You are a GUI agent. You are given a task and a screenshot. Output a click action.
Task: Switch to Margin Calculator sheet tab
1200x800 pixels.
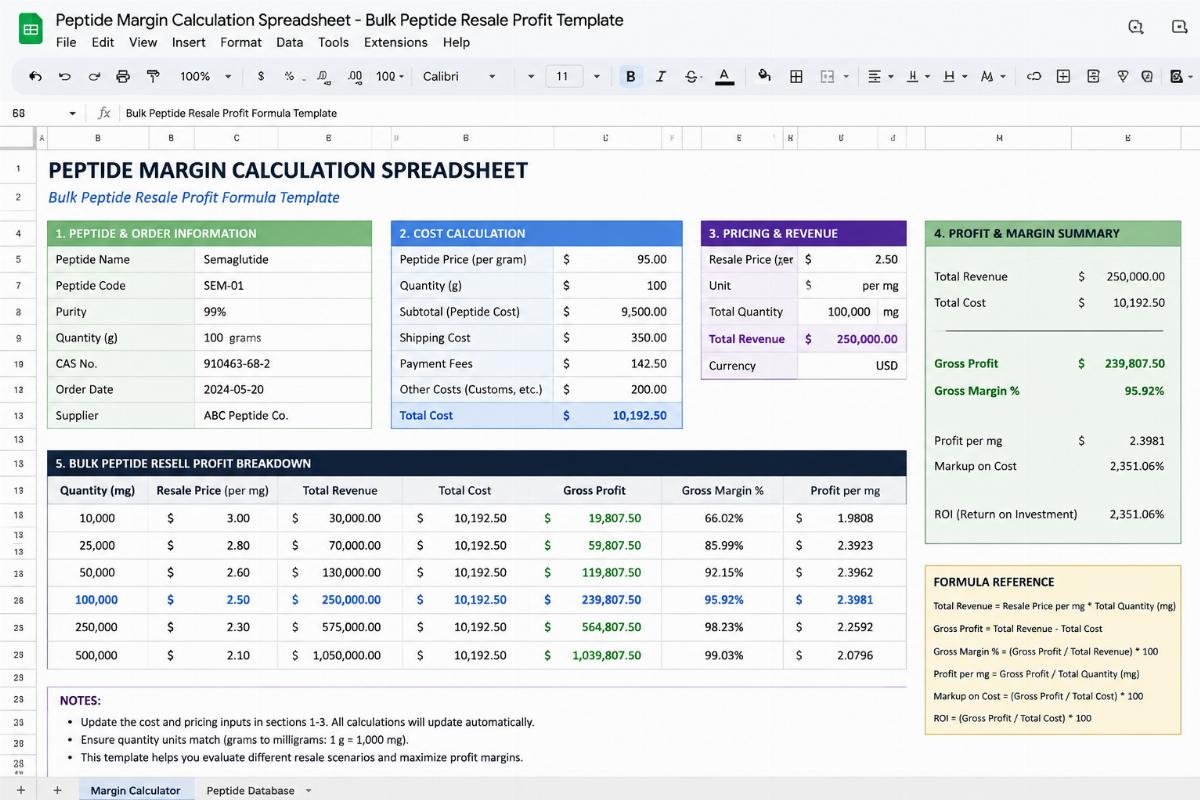[135, 790]
